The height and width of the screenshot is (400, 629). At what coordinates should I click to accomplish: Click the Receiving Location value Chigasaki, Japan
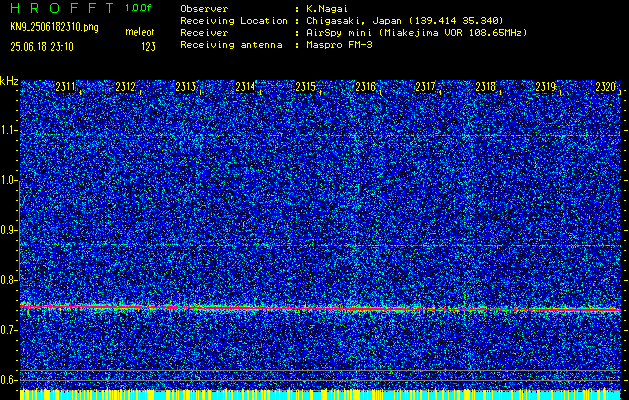[353, 20]
